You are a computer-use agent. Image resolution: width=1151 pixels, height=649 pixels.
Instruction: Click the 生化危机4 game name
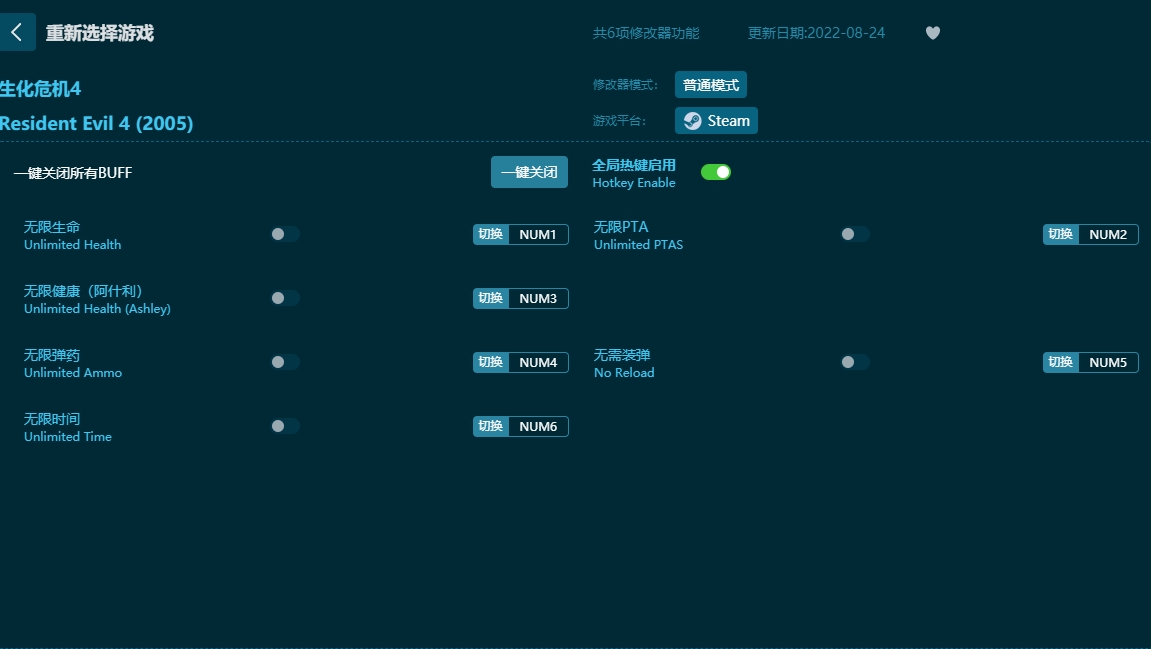coord(40,89)
